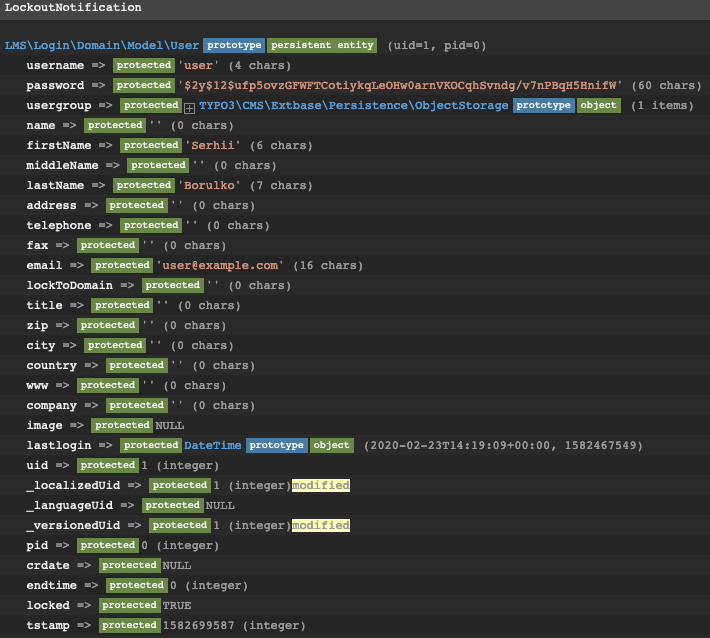Viewport: 710px width, 638px height.
Task: Click the object badge on the usergroup row
Action: click(x=598, y=106)
